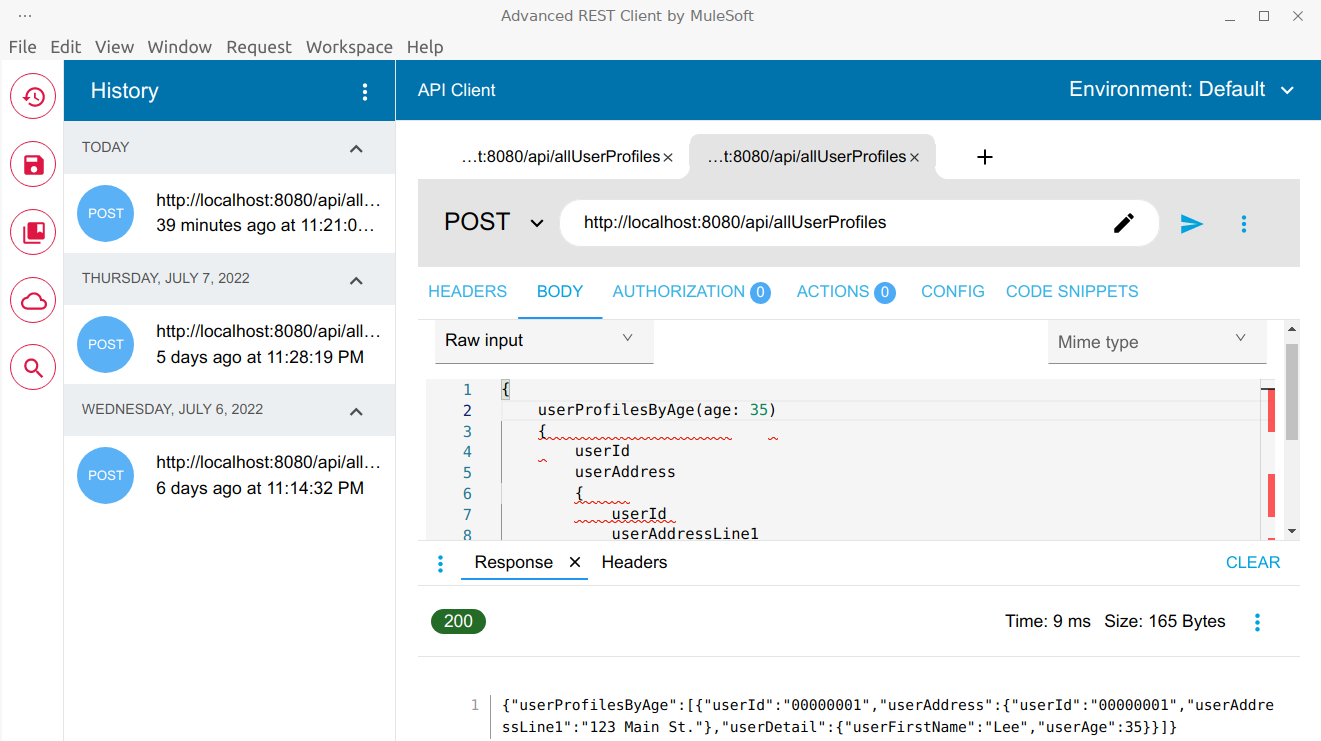Open the response panel three-dot menu
1321x741 pixels.
pos(440,564)
